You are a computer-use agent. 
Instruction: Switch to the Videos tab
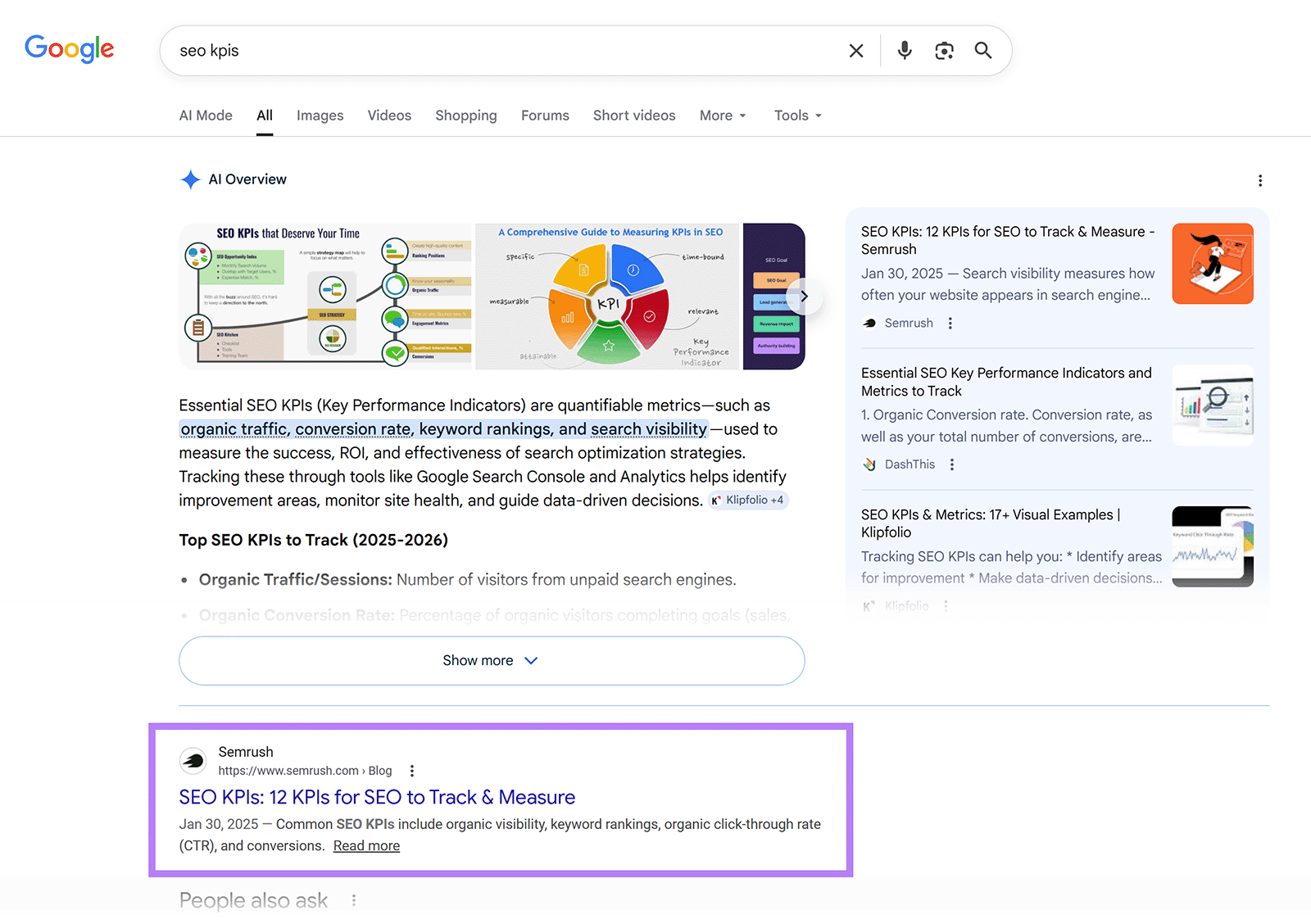pos(389,115)
